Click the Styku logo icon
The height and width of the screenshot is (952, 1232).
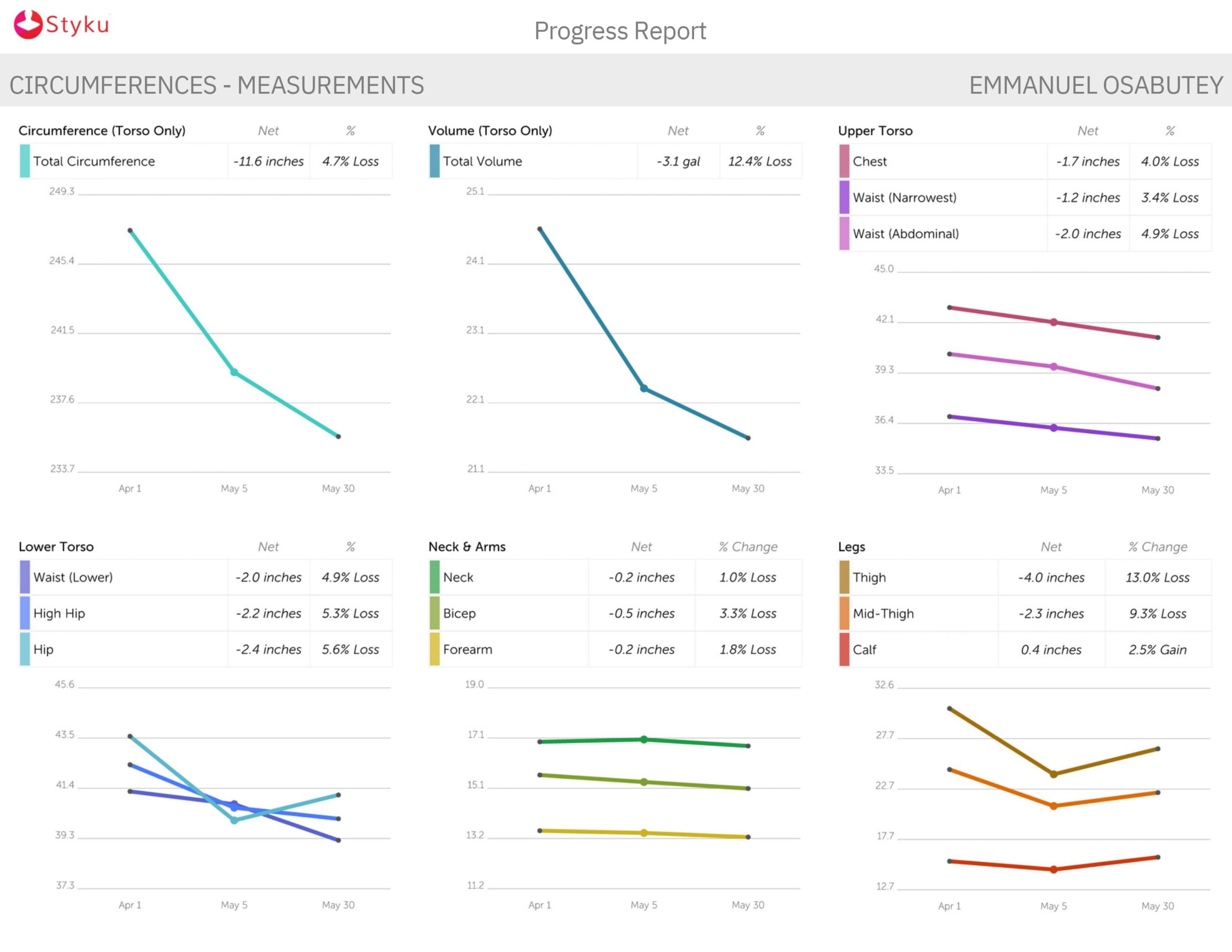(x=28, y=25)
